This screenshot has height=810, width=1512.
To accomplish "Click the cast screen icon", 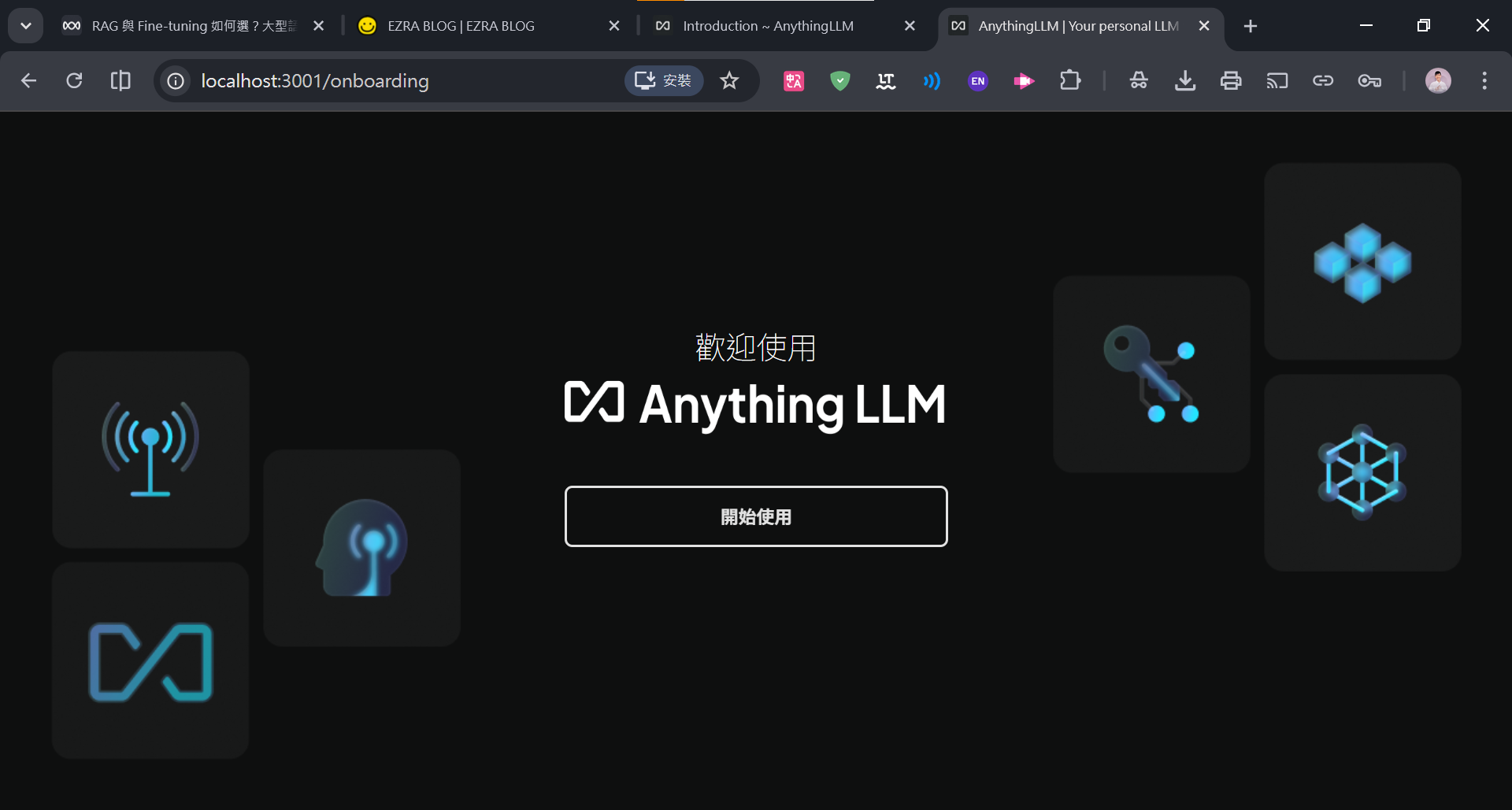I will tap(1277, 80).
